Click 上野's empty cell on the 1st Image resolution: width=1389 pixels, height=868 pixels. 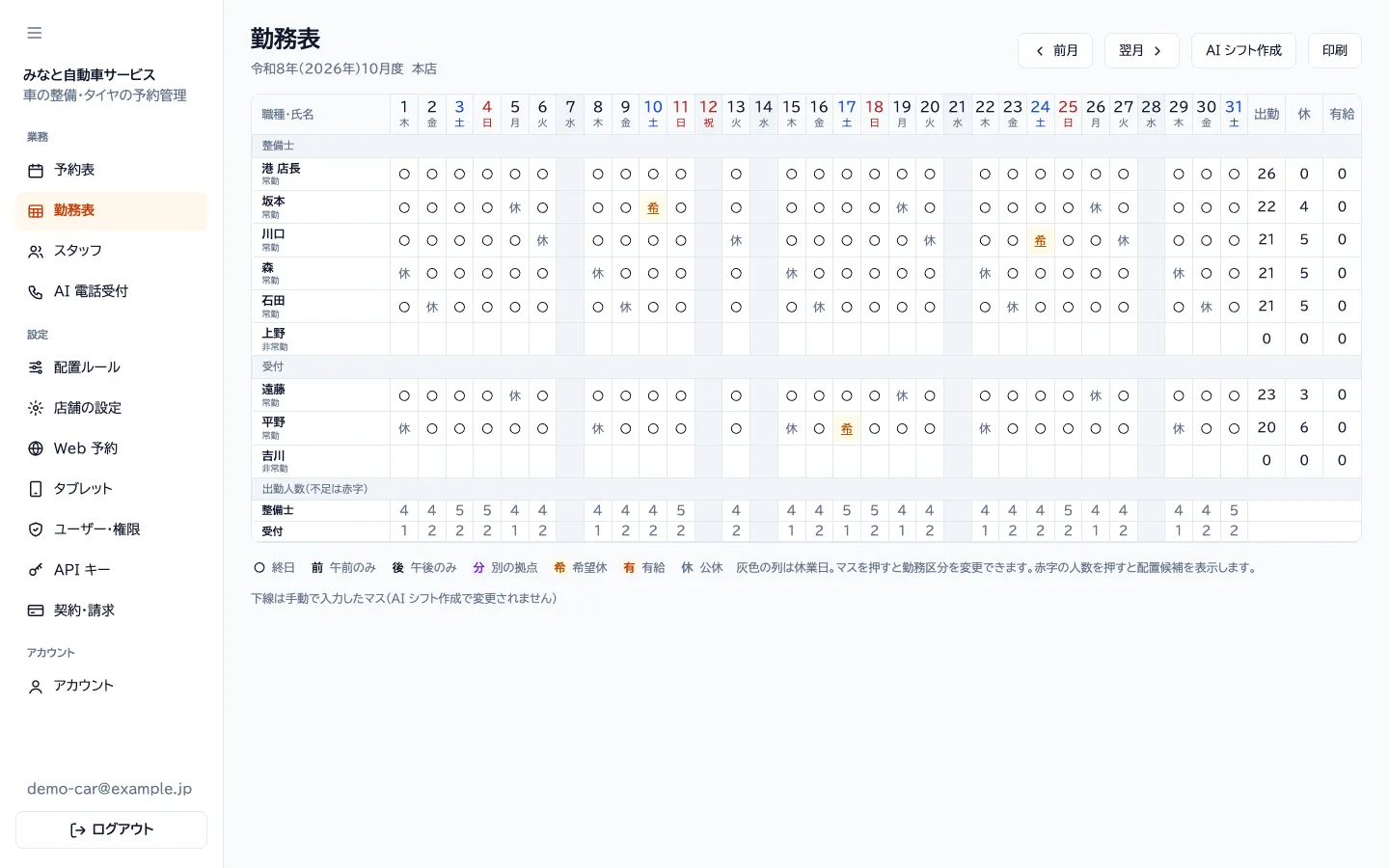404,339
